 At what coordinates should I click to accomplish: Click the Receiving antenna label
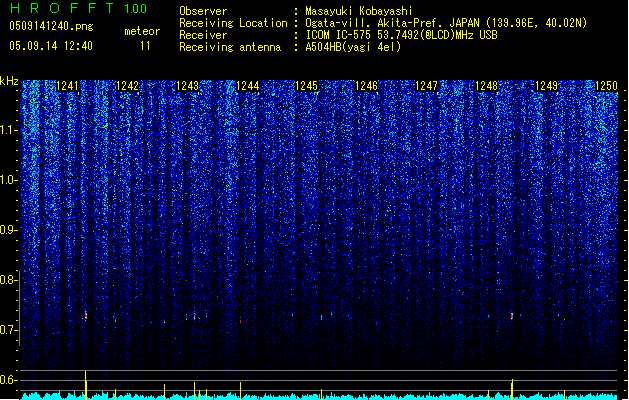[x=230, y=47]
